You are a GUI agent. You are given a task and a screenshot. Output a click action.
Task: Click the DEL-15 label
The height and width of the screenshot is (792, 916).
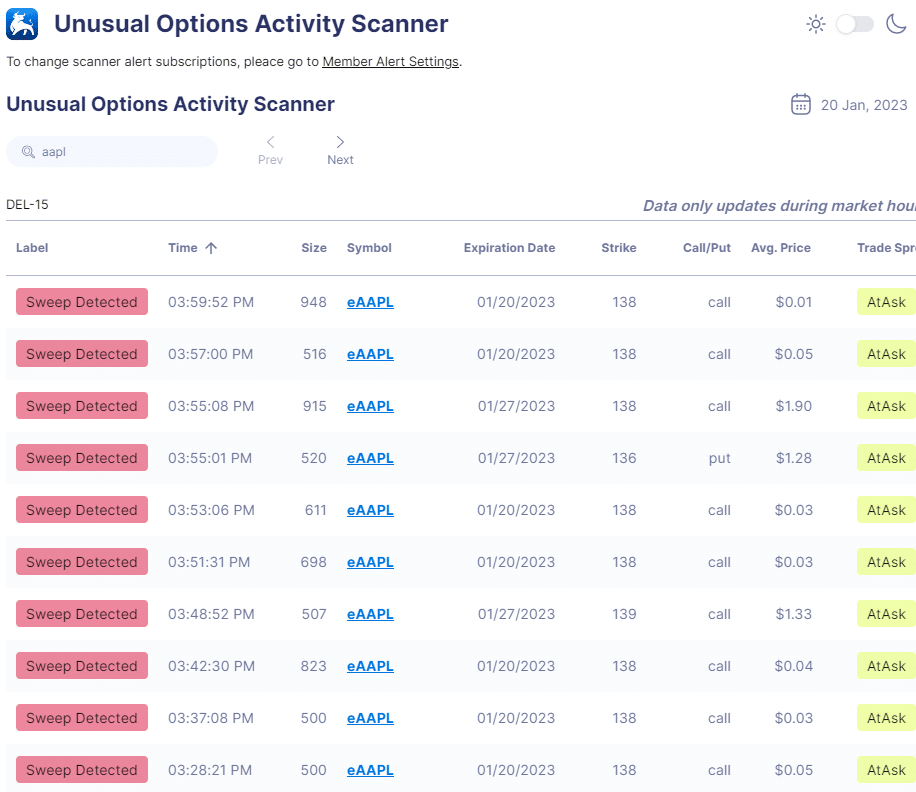point(27,204)
